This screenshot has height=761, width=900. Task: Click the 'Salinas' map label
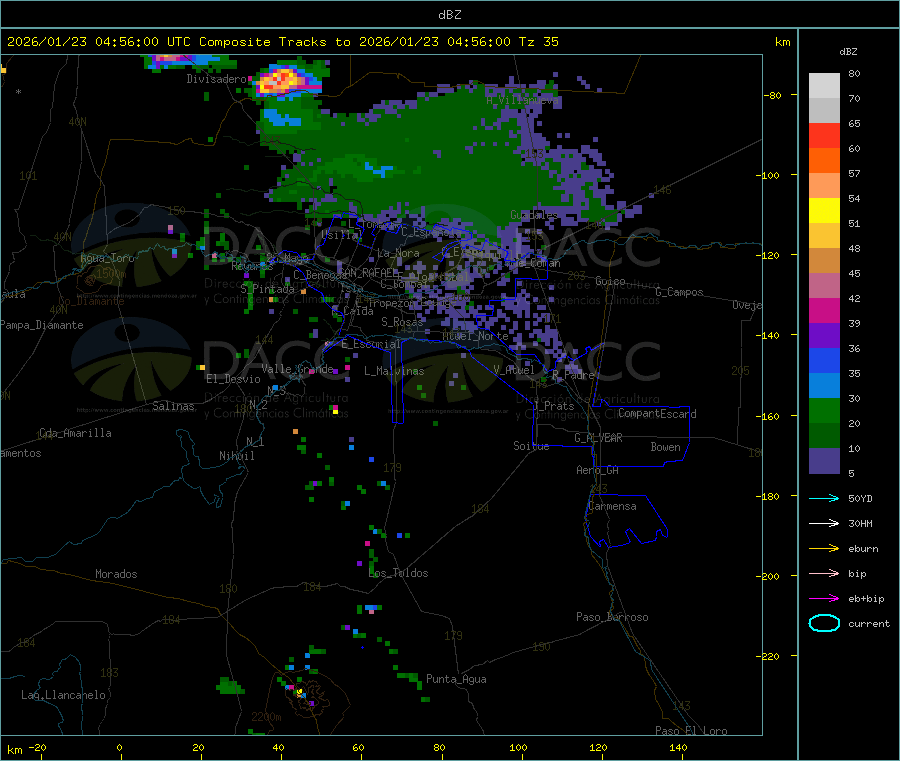point(173,406)
